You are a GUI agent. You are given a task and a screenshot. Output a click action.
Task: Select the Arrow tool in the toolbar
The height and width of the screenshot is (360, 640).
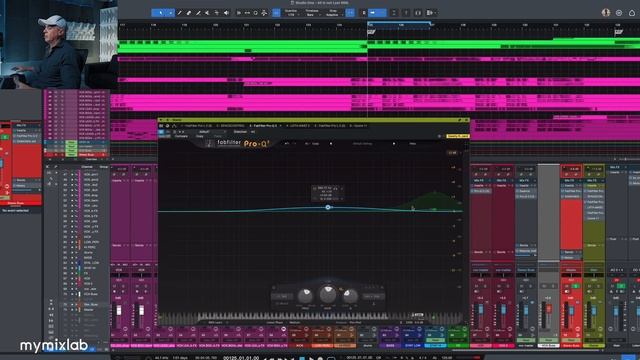160,13
